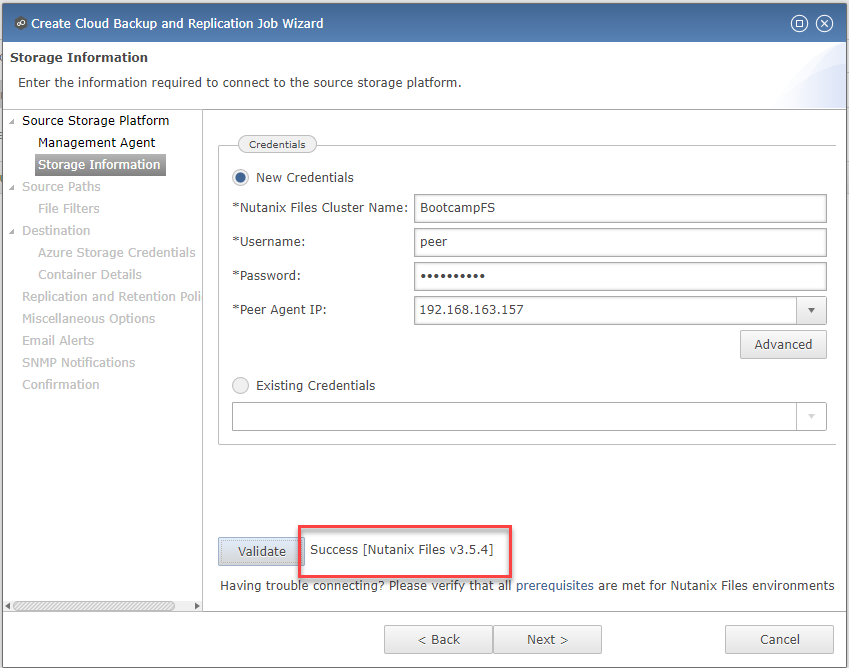The image size is (849, 668).
Task: Select the Existing Credentials radio button
Action: coord(240,385)
